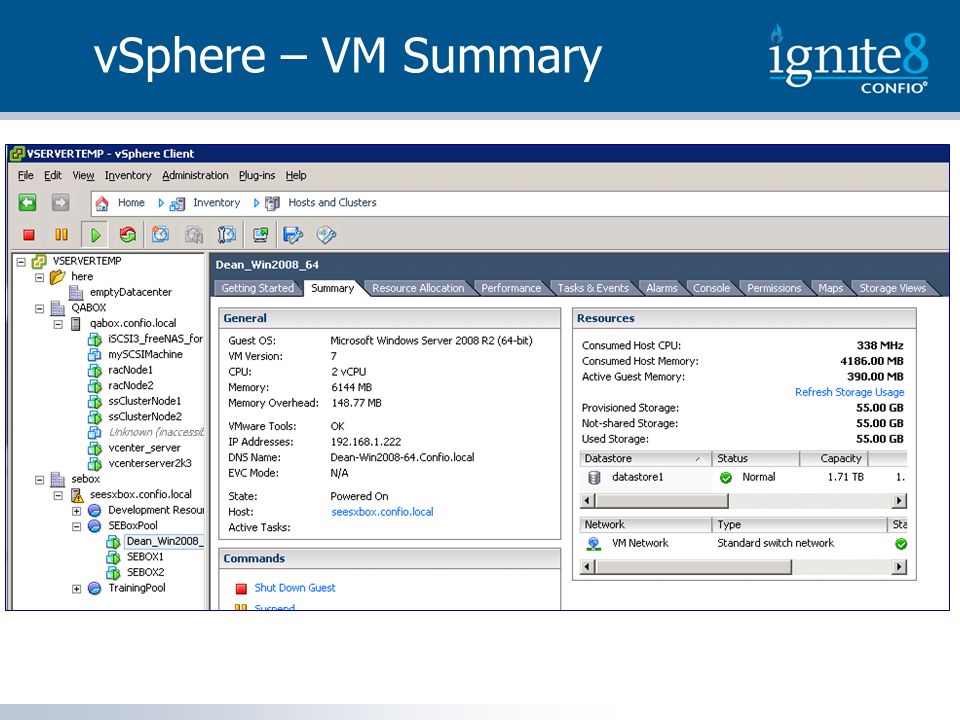The width and height of the screenshot is (960, 720).
Task: Click the Refresh Storage Usage link
Action: (849, 392)
